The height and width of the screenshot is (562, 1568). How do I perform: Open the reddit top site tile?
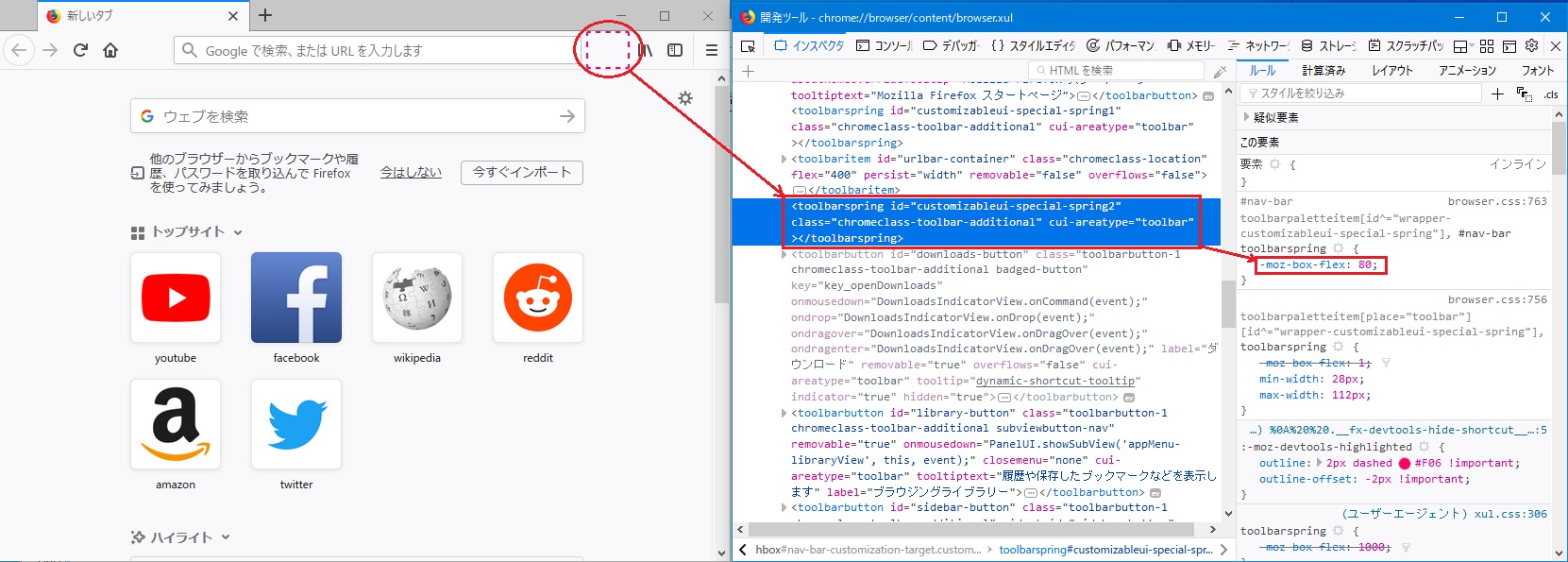[x=538, y=298]
